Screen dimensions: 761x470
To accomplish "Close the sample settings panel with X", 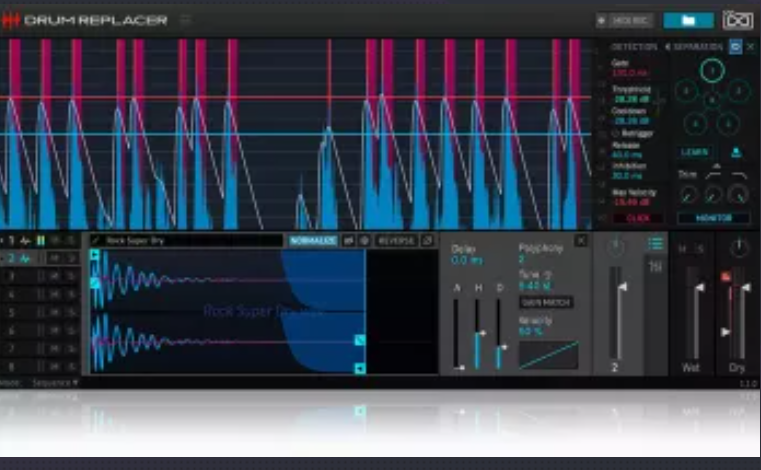I will (581, 240).
